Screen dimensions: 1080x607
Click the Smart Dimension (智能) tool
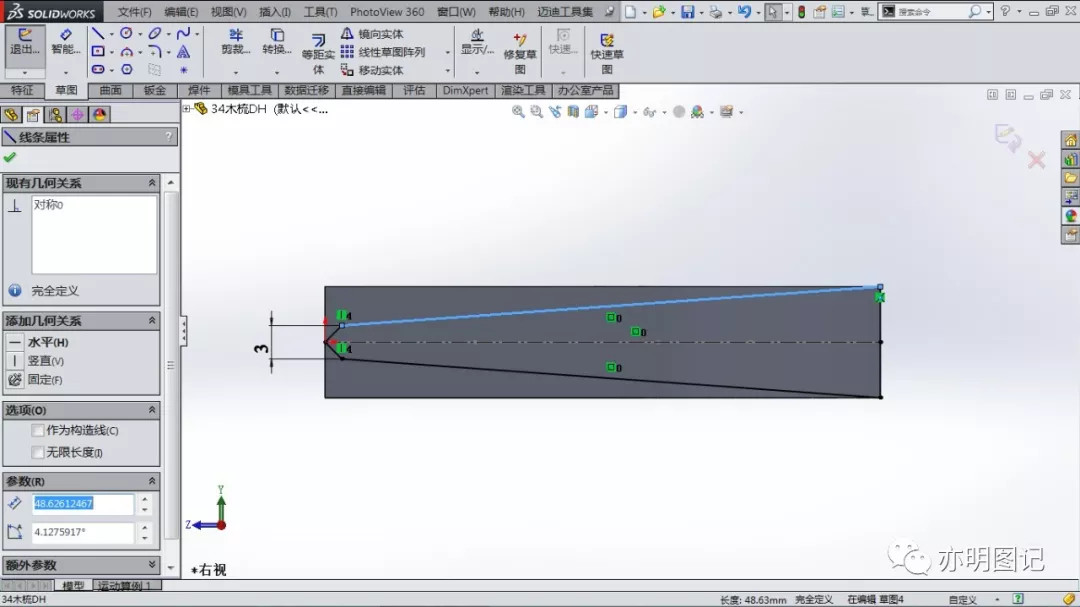point(66,41)
